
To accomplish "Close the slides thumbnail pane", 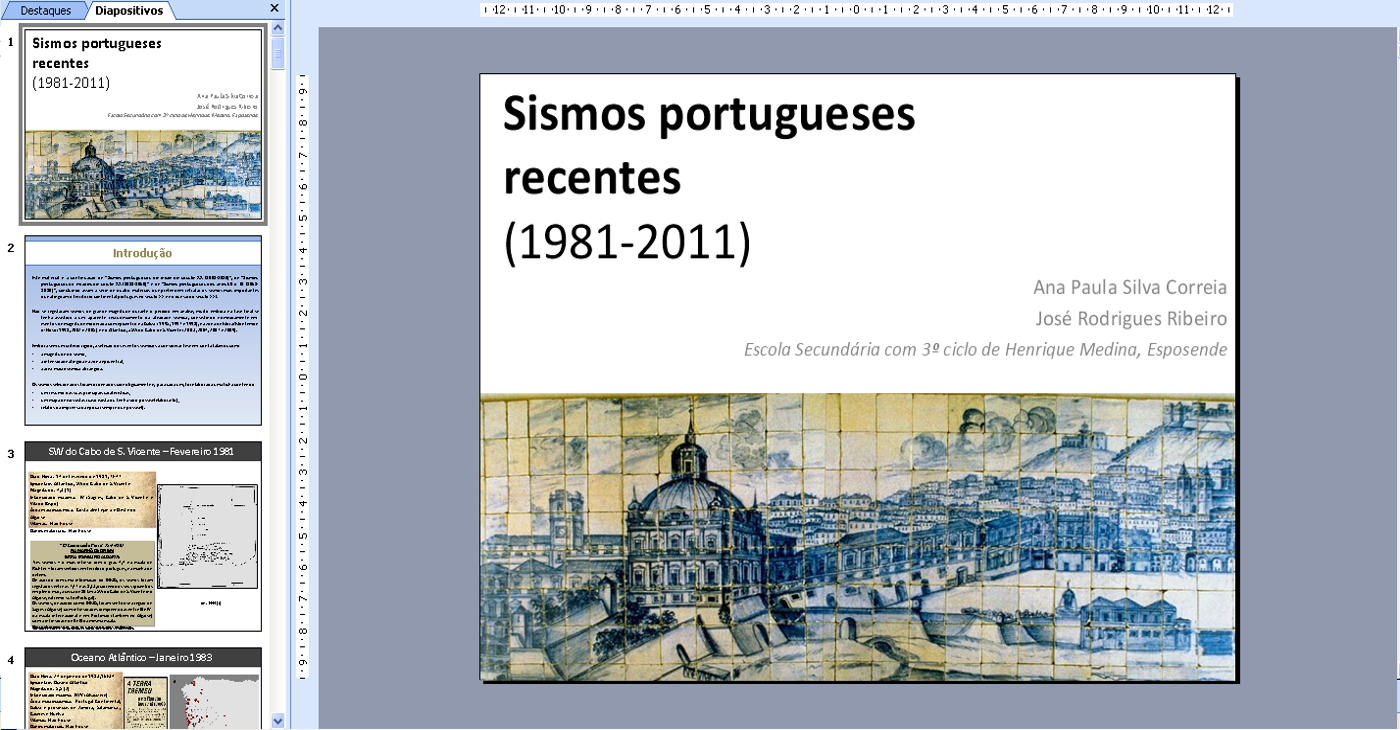I will [275, 8].
